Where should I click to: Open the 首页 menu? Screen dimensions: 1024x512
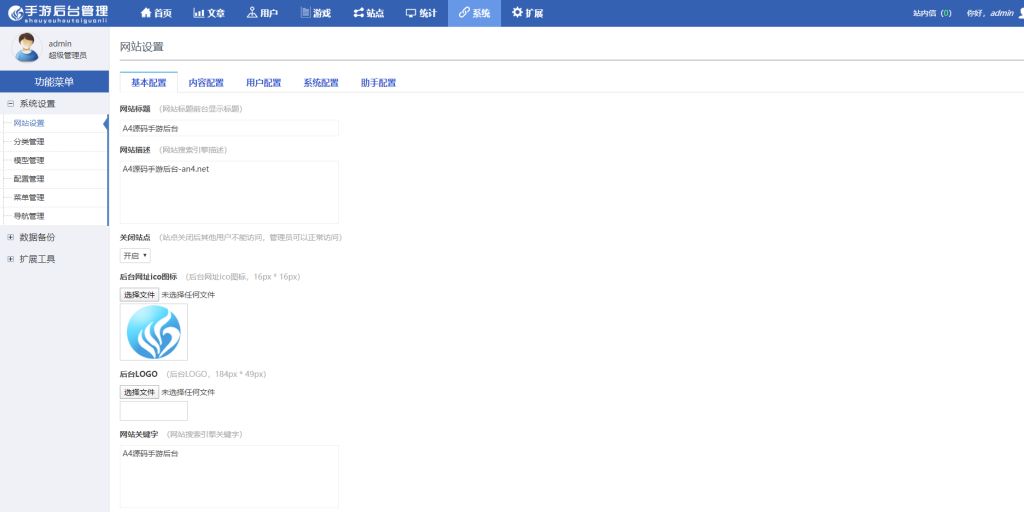pos(157,13)
